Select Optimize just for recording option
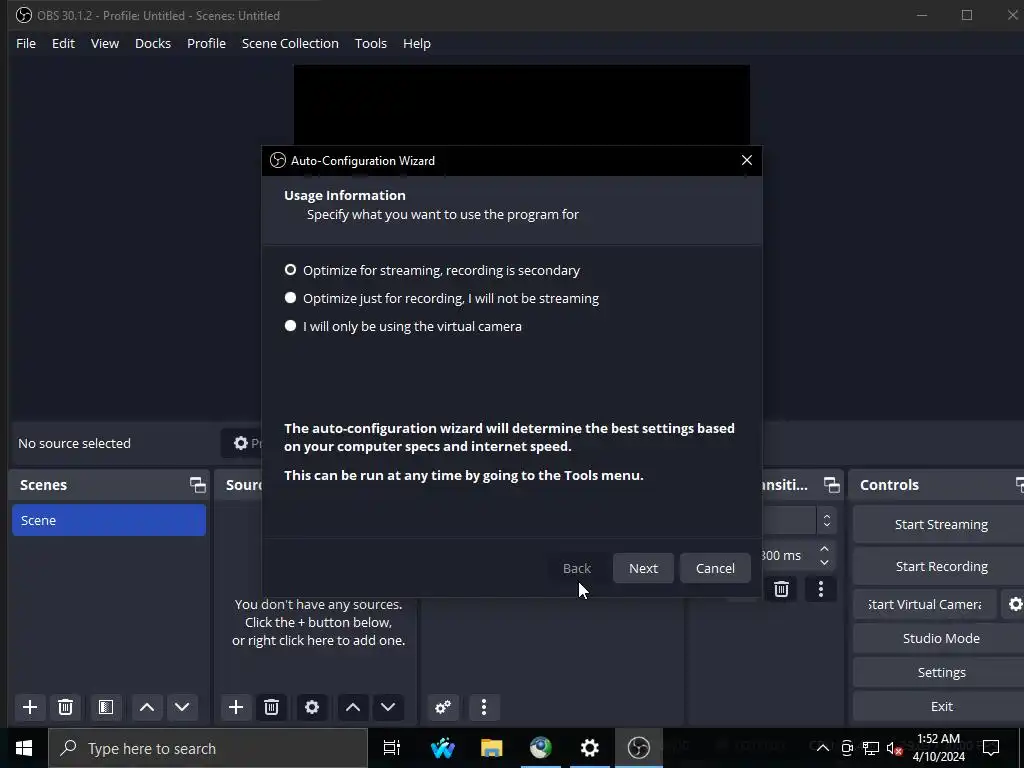 click(x=441, y=298)
